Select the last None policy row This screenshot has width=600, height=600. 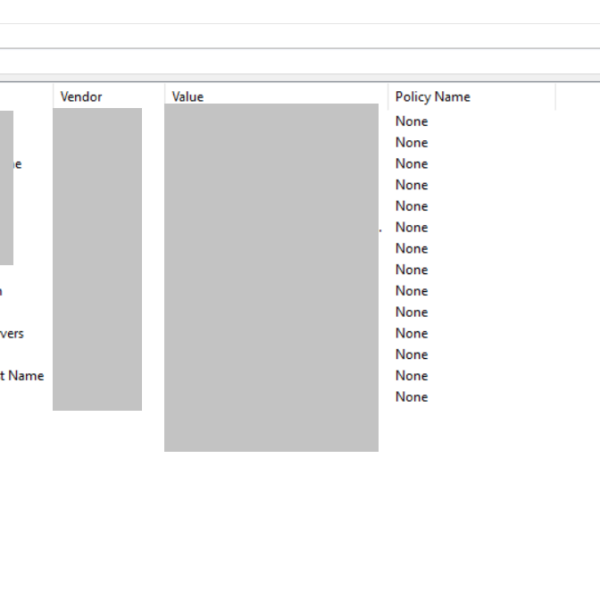click(x=411, y=397)
